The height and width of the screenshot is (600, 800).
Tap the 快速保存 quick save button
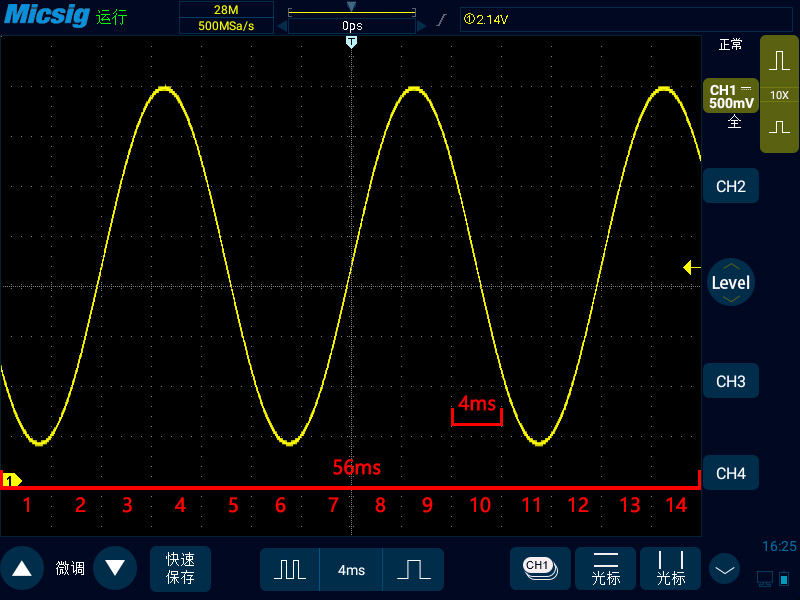click(180, 568)
